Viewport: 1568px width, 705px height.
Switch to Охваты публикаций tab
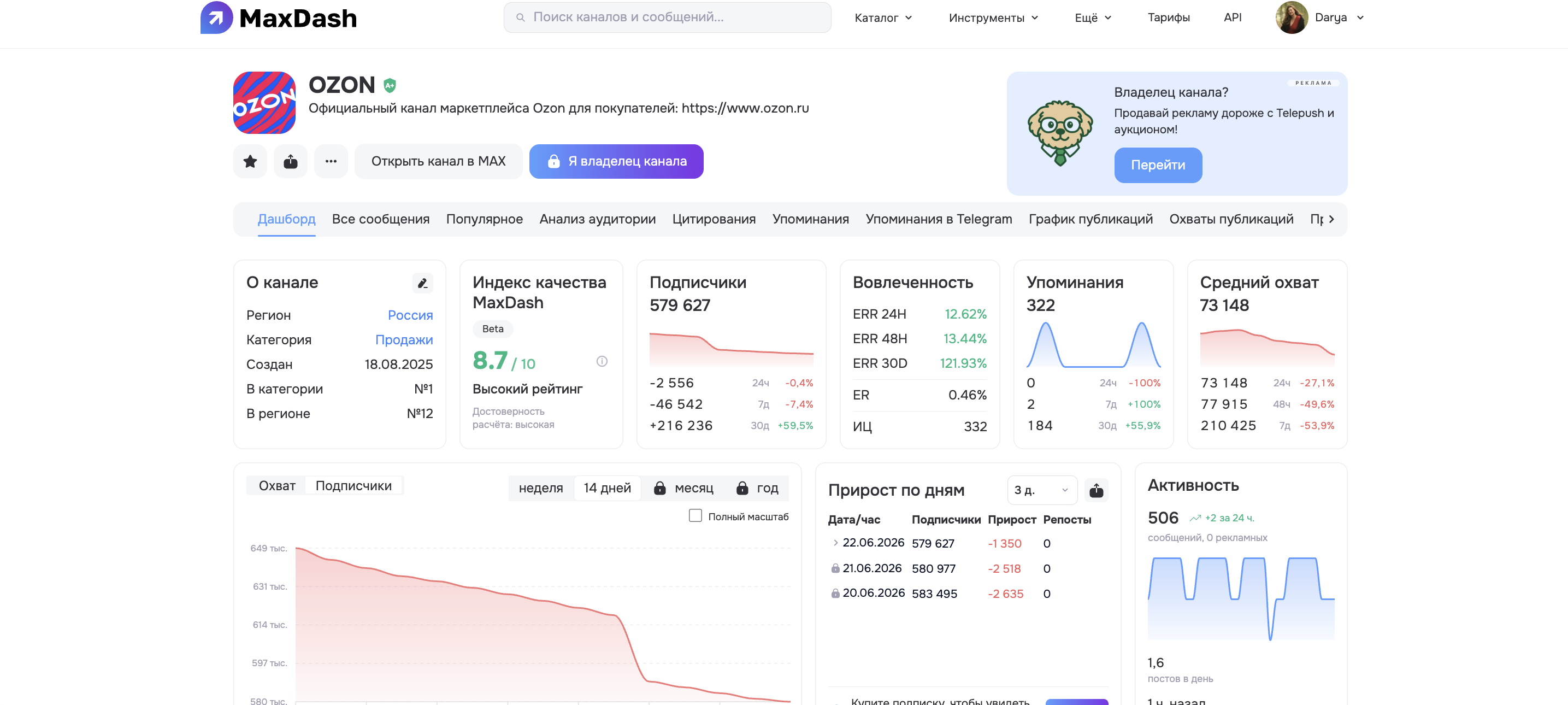coord(1231,219)
